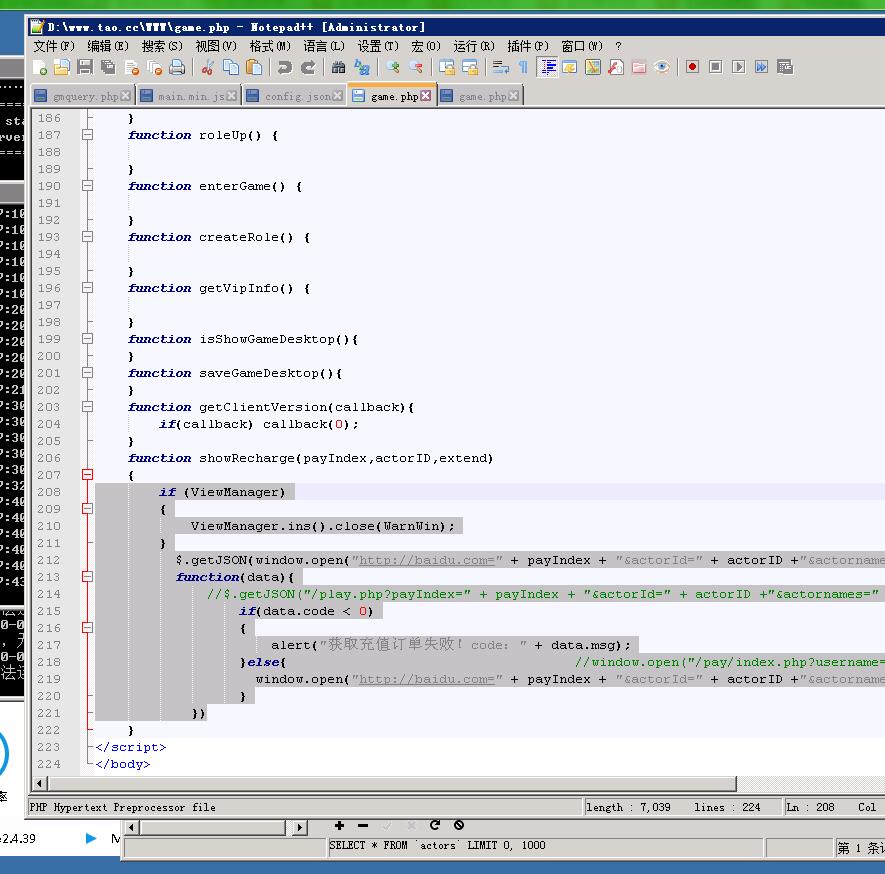The width and height of the screenshot is (885, 874).
Task: Toggle synchronized vertical scrolling
Action: (446, 68)
